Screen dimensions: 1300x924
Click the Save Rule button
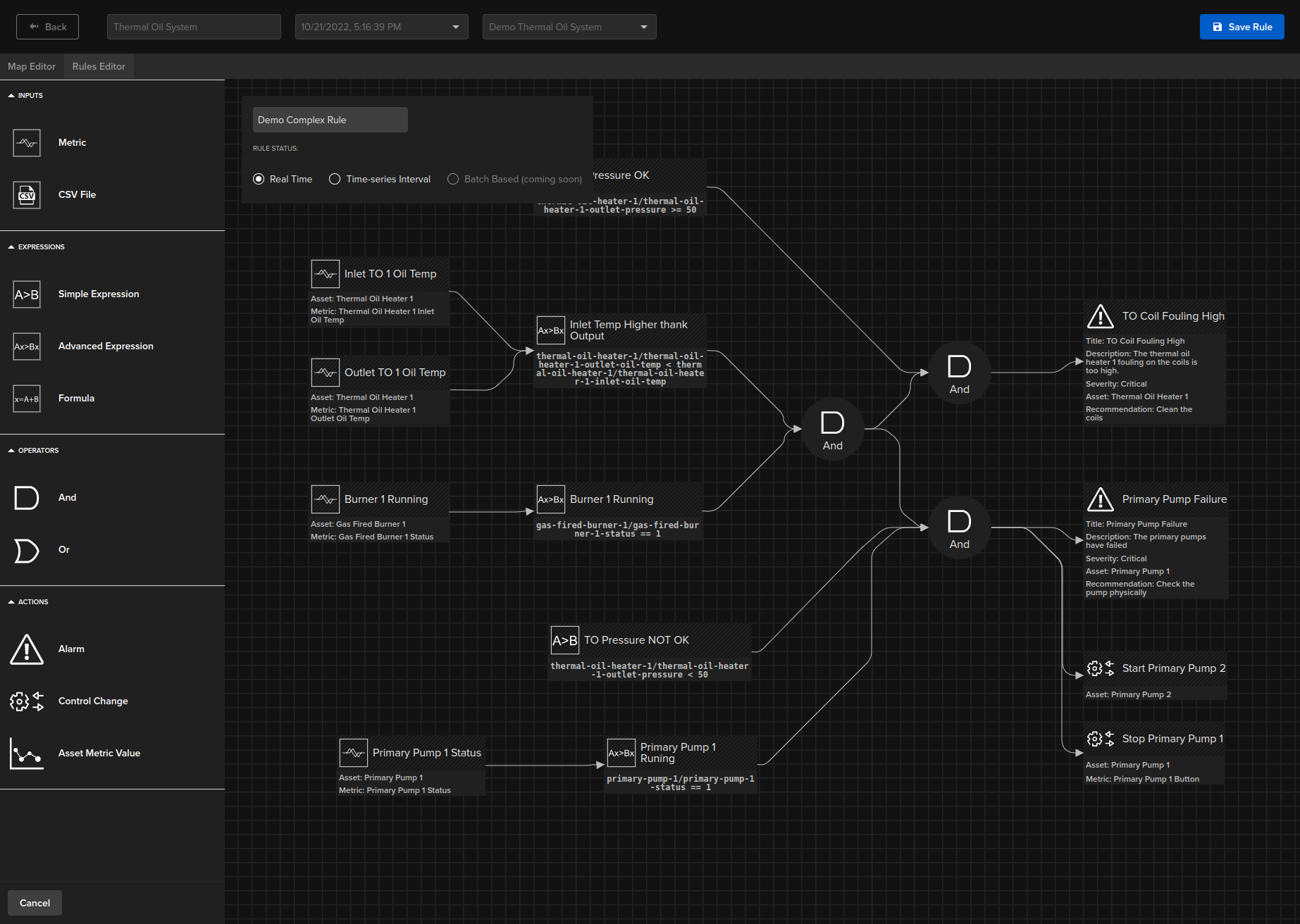tap(1242, 26)
